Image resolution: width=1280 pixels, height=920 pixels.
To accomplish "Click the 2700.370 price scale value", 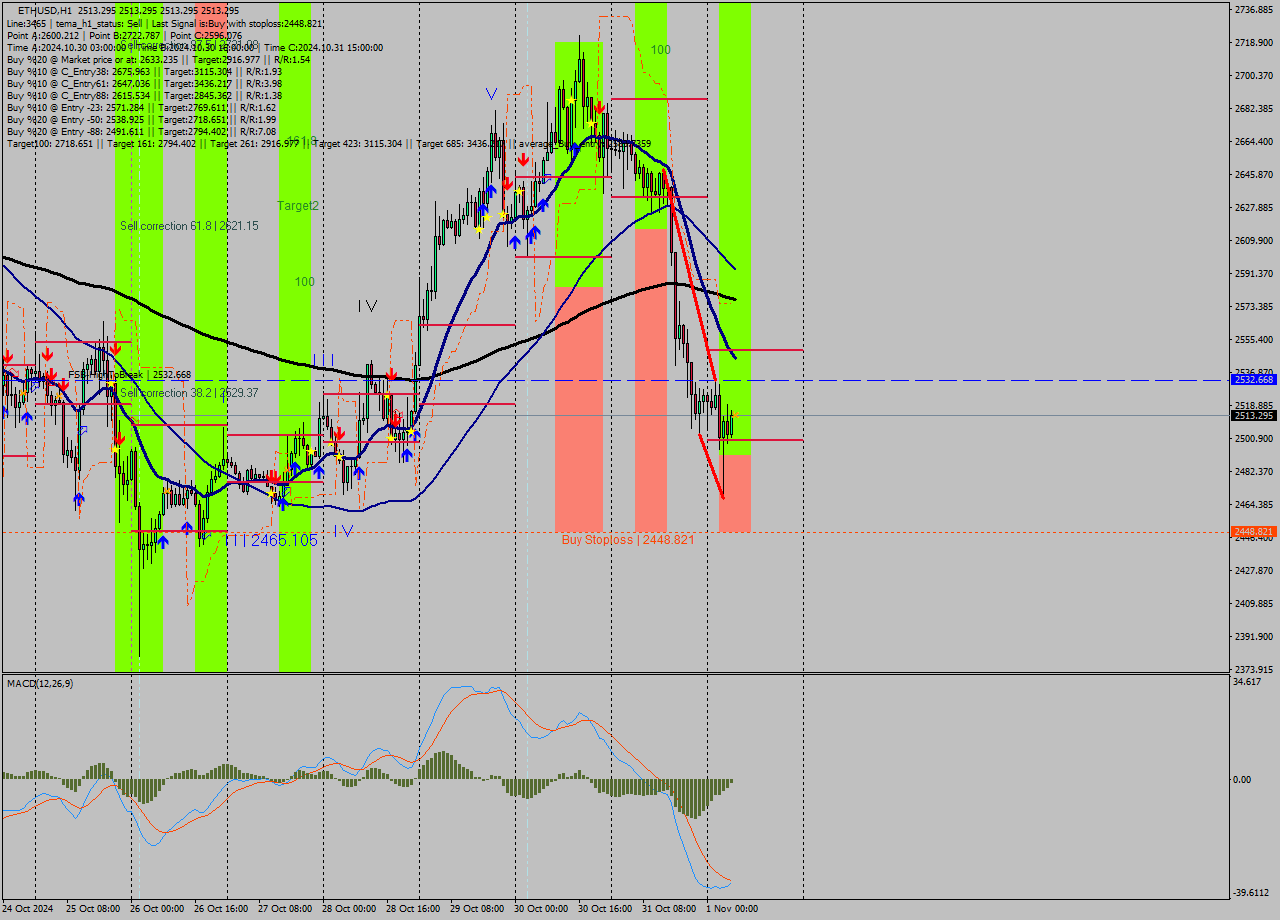I will [1253, 76].
